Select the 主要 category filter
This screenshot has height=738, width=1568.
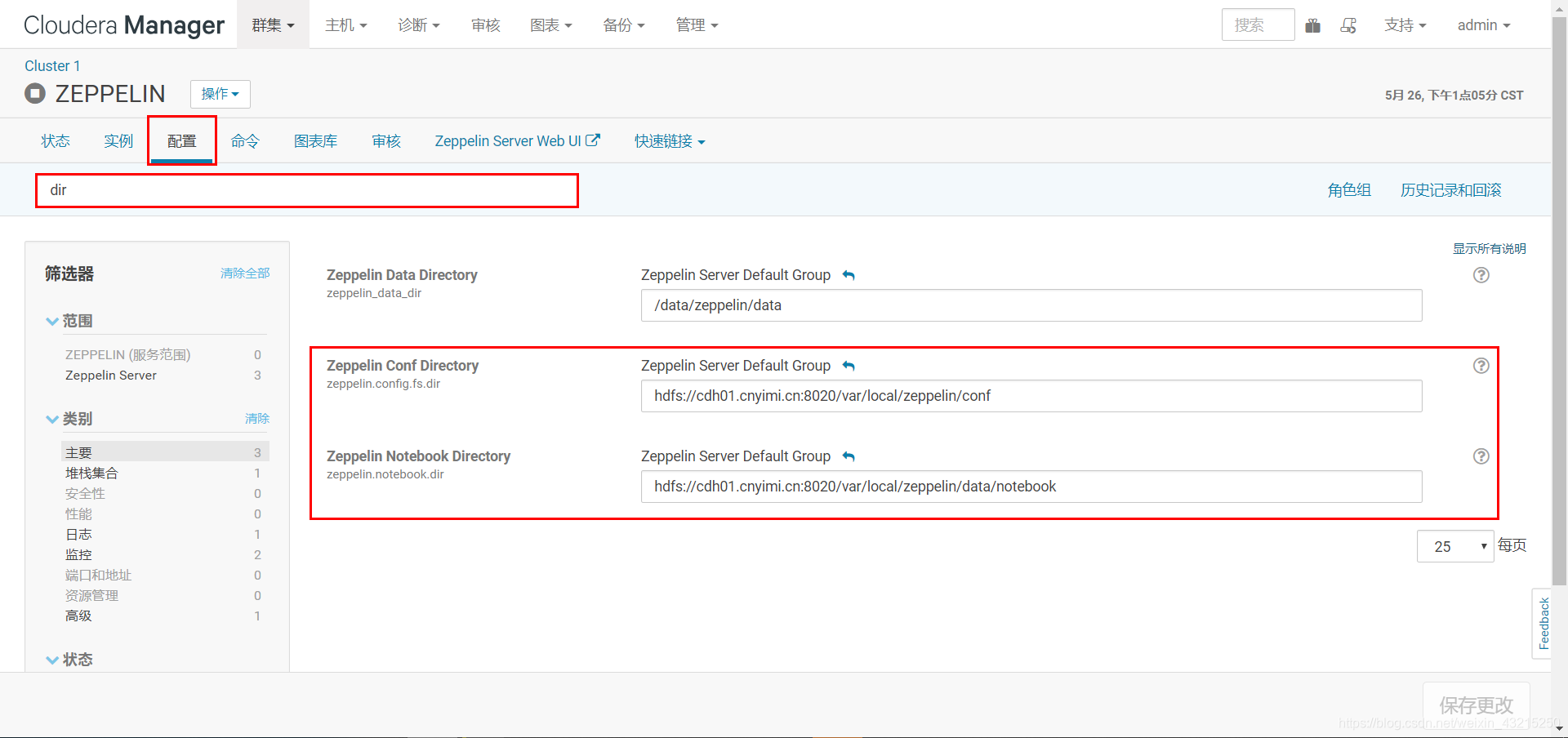(x=165, y=452)
